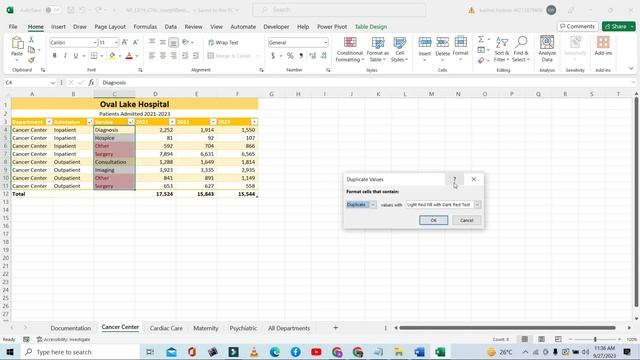Open Duplicate/Unique dropdown in dialog
640x360 pixels.
pyautogui.click(x=373, y=204)
